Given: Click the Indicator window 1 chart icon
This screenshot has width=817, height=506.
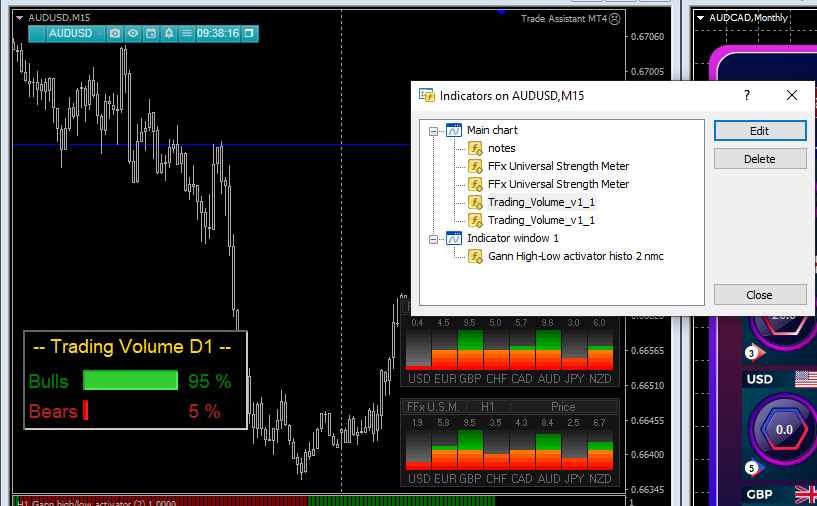Looking at the screenshot, I should point(454,238).
